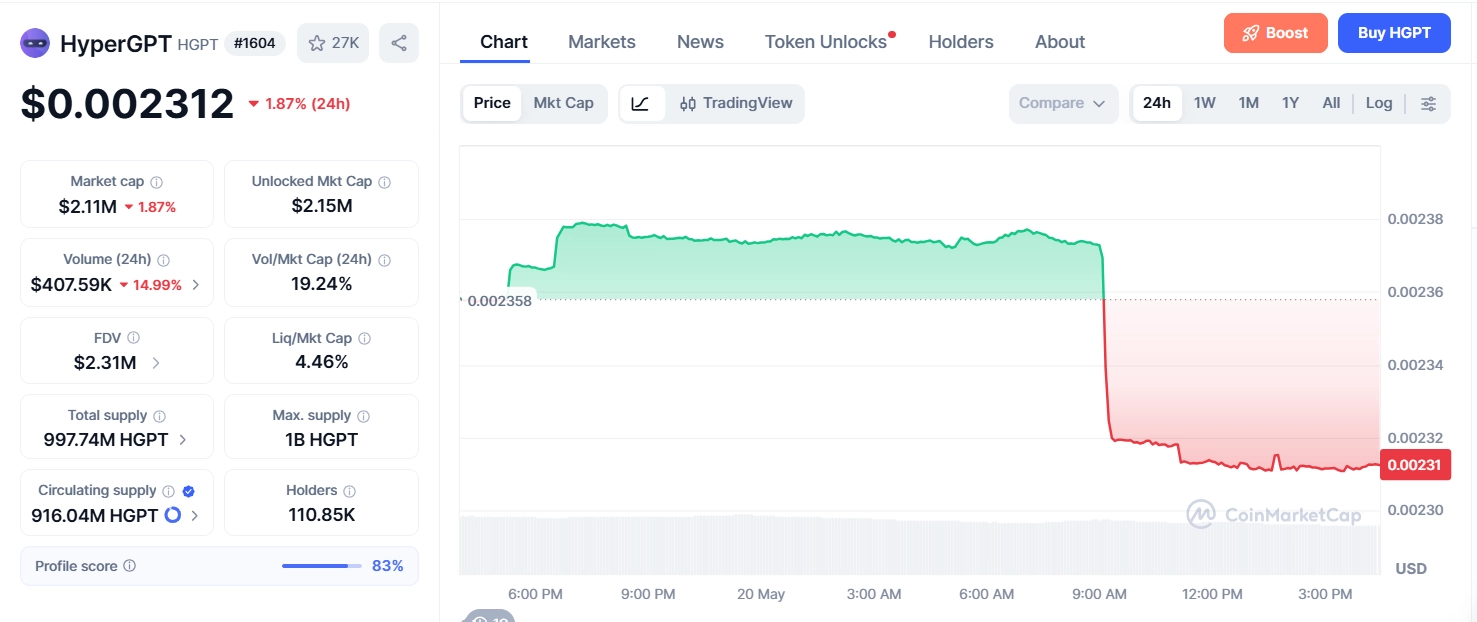Click the $407.59K volume value

(x=71, y=285)
